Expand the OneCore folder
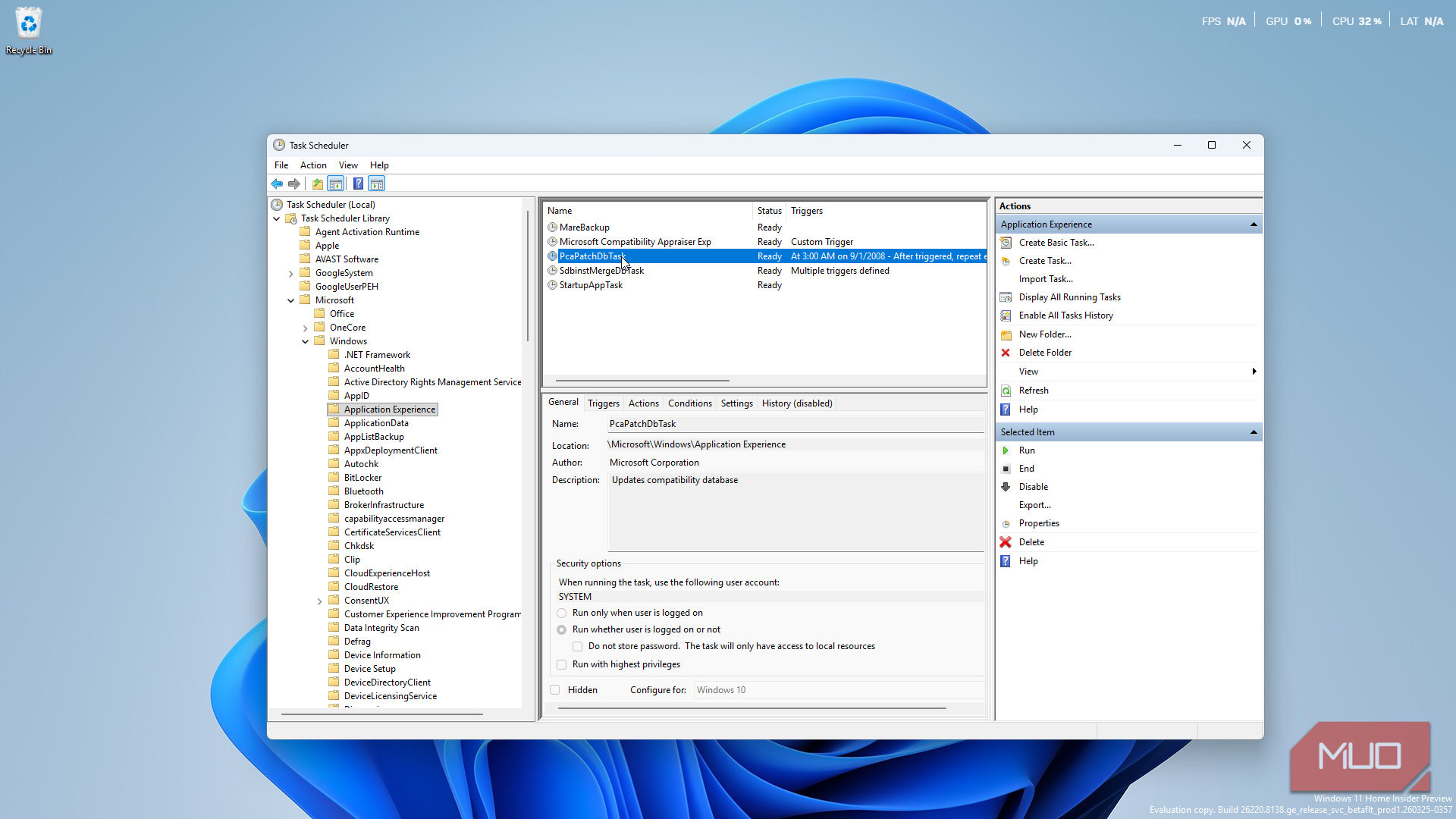1456x819 pixels. (306, 328)
